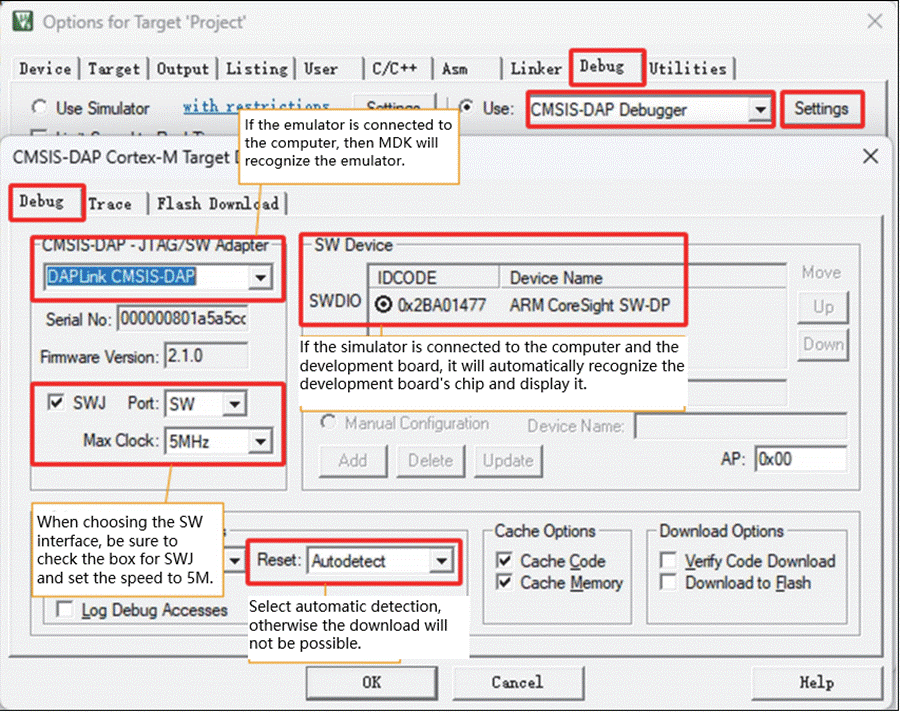The image size is (901, 712).
Task: Switch to the Output tab
Action: coord(183,69)
